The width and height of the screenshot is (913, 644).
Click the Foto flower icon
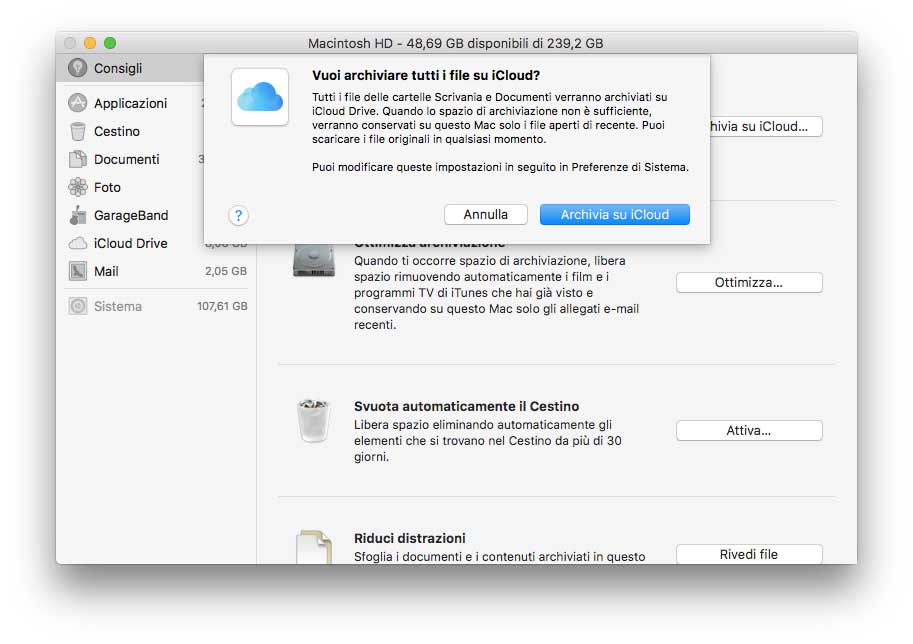point(77,187)
